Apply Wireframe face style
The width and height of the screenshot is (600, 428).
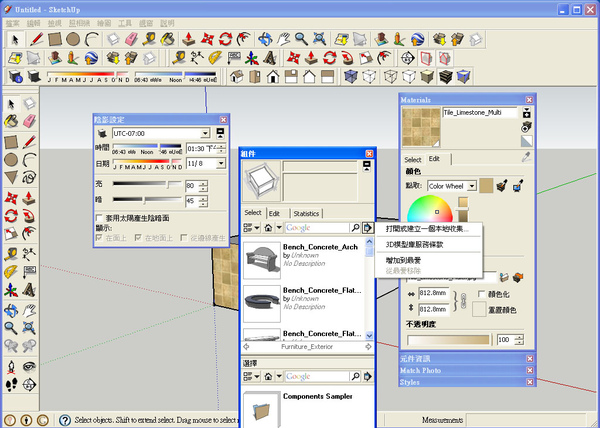[390, 76]
